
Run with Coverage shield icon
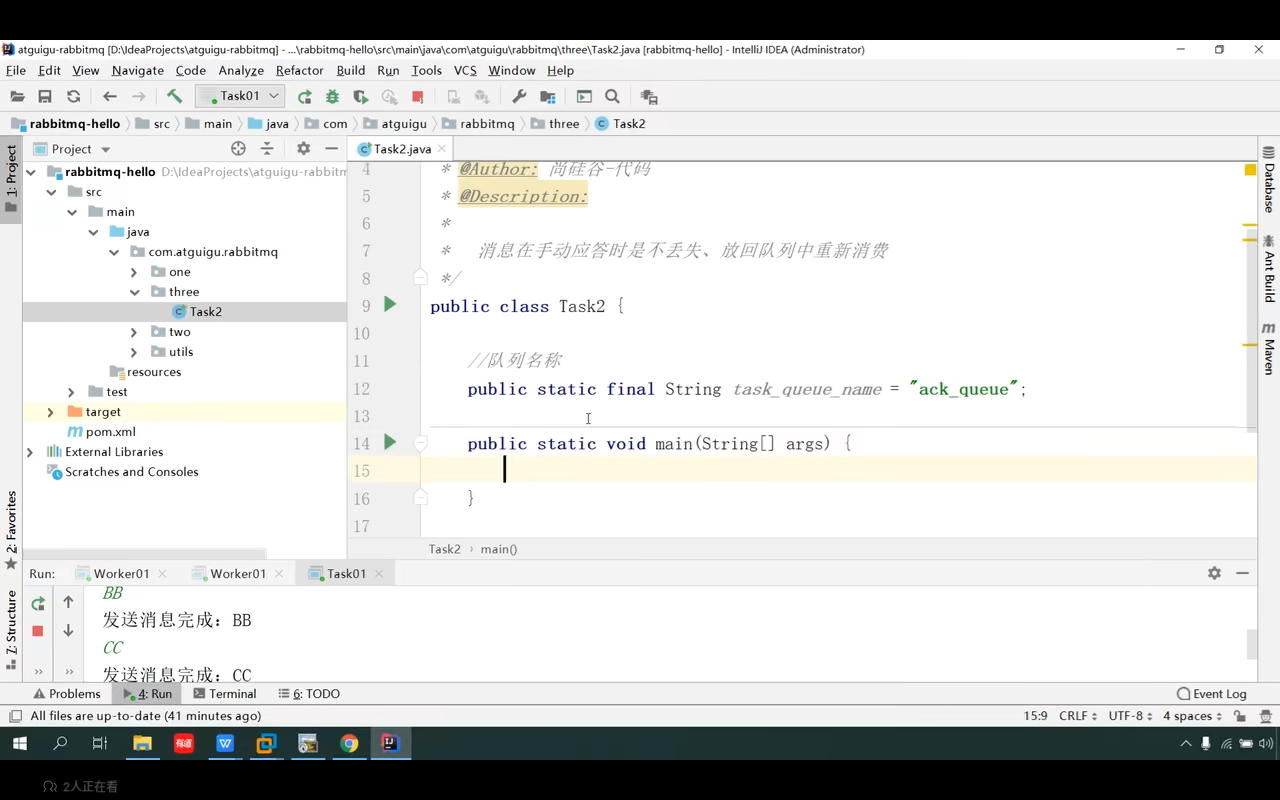click(x=361, y=97)
